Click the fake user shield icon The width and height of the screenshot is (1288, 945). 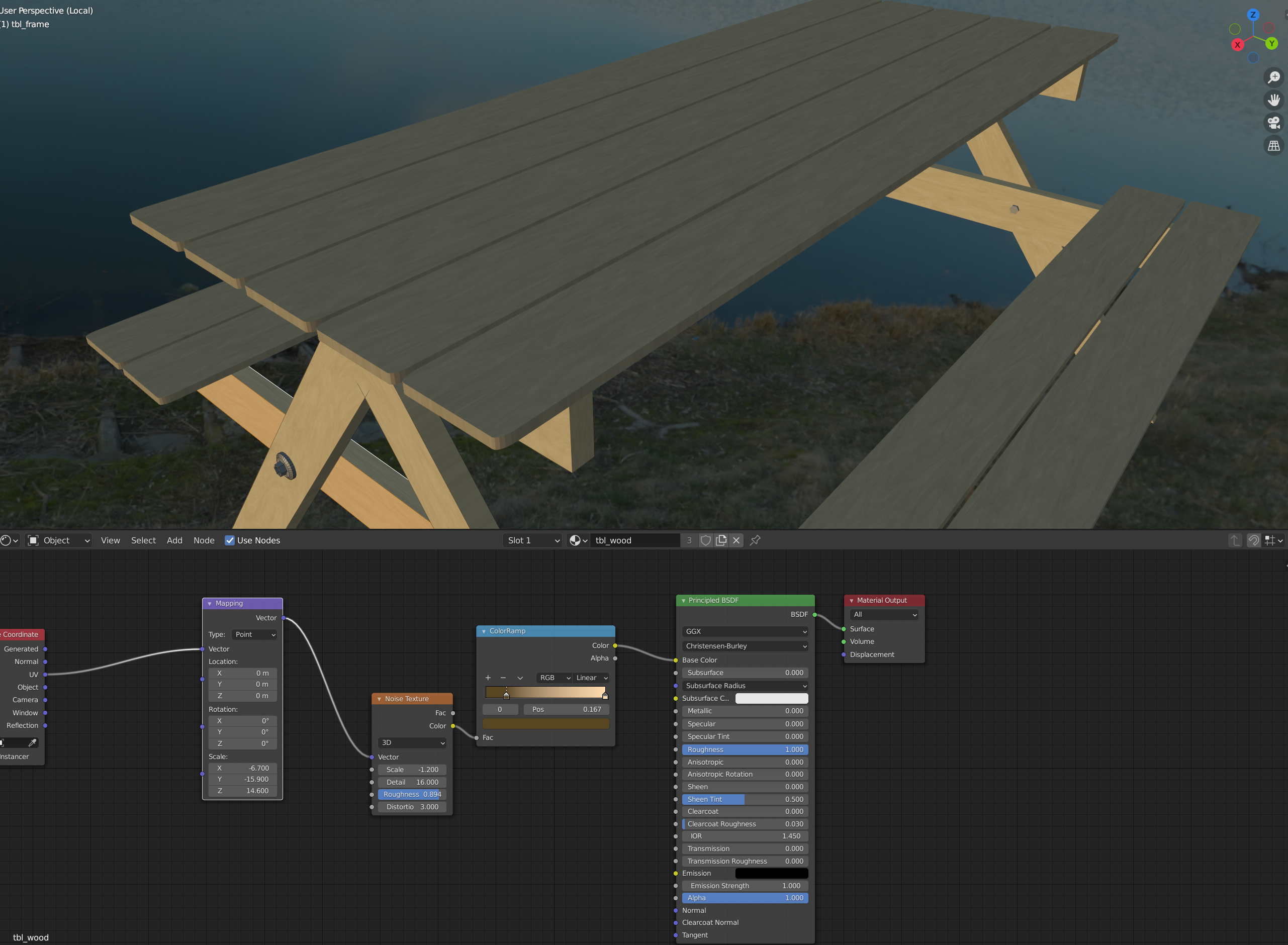(705, 540)
